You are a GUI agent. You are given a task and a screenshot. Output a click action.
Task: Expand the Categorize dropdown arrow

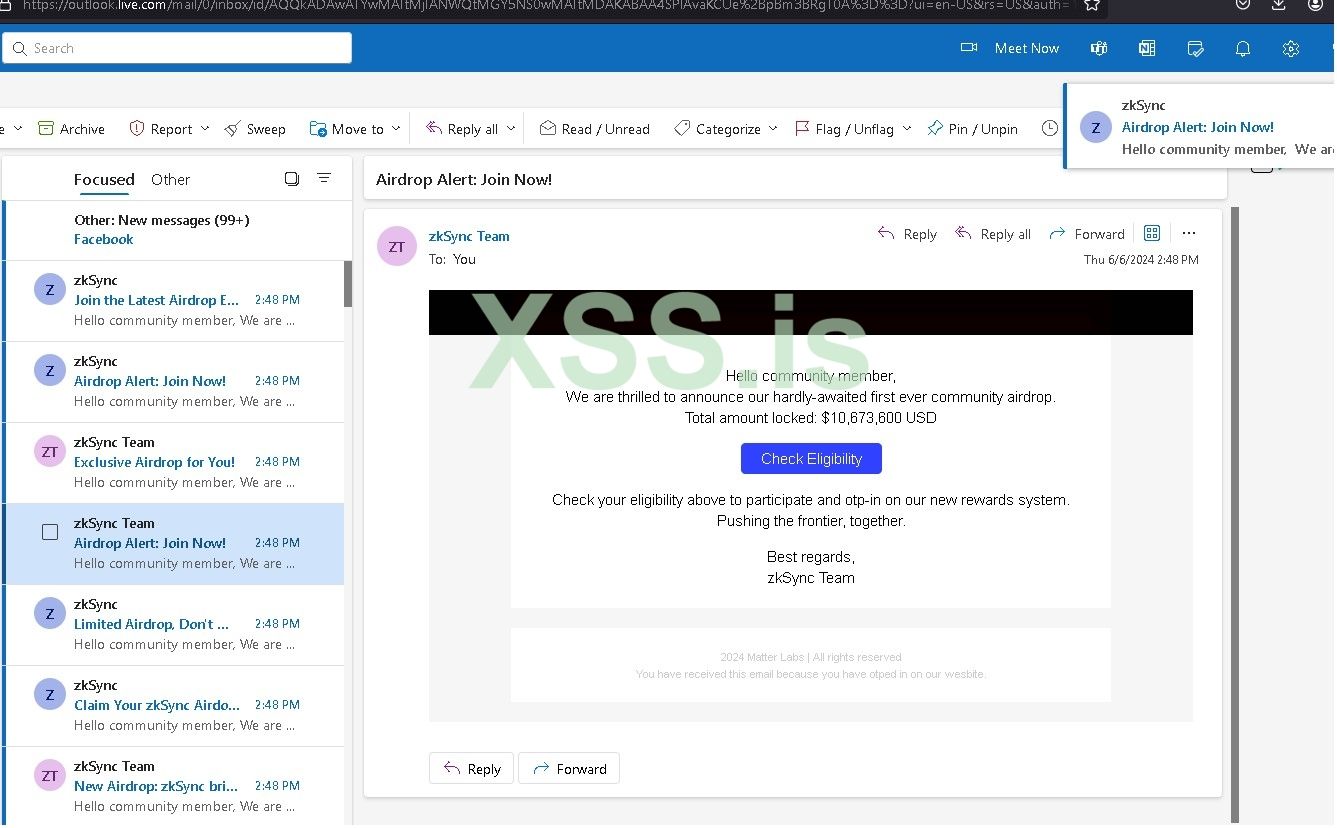click(x=773, y=129)
